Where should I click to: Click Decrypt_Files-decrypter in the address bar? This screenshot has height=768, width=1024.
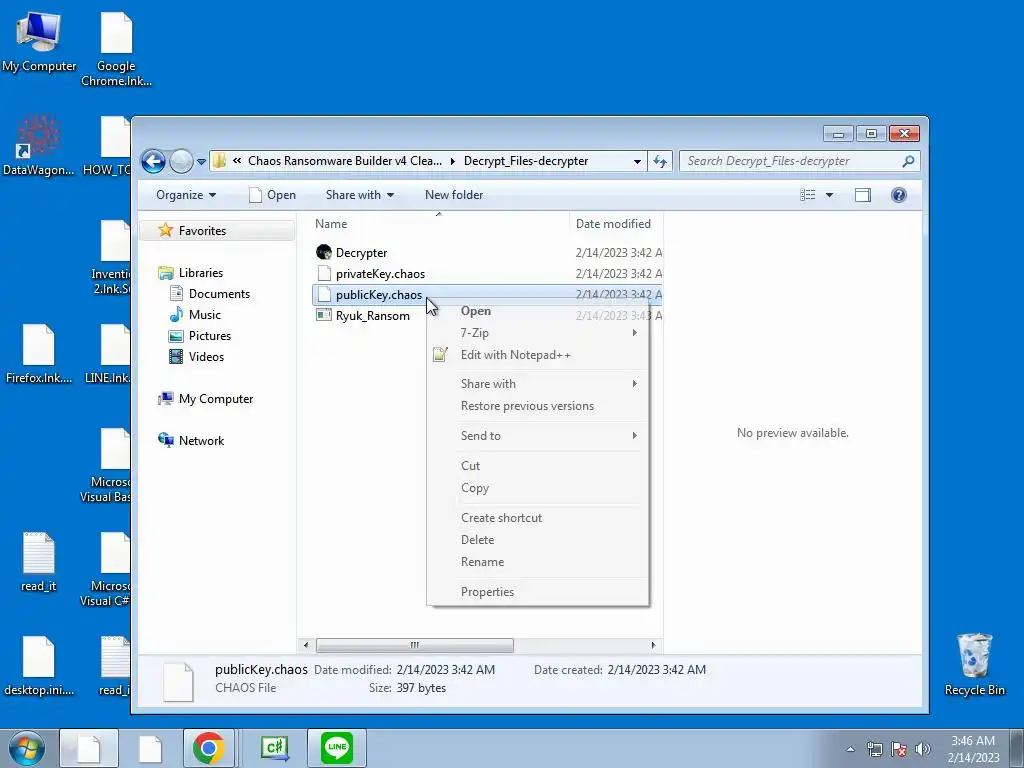526,161
